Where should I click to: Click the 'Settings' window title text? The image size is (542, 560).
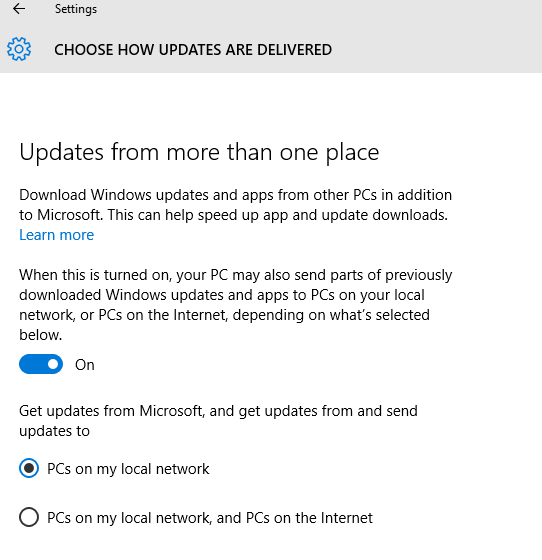(x=76, y=9)
